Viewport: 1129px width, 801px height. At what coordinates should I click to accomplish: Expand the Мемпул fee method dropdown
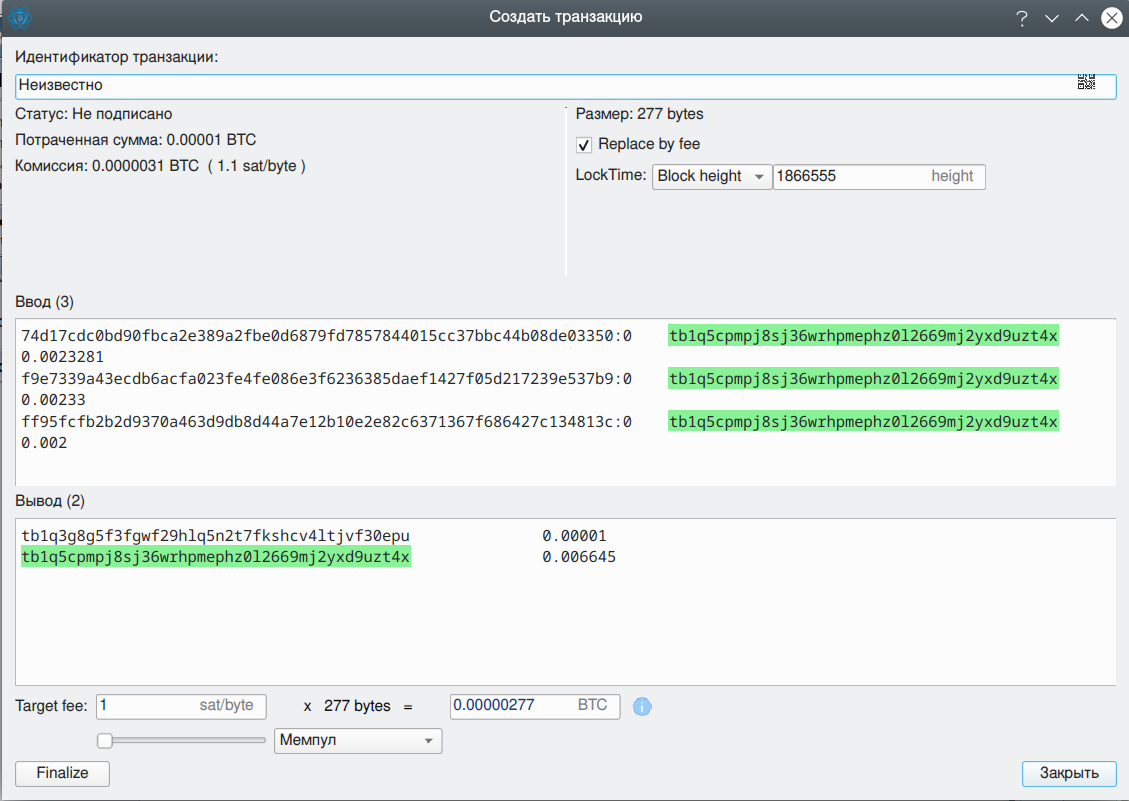[358, 740]
